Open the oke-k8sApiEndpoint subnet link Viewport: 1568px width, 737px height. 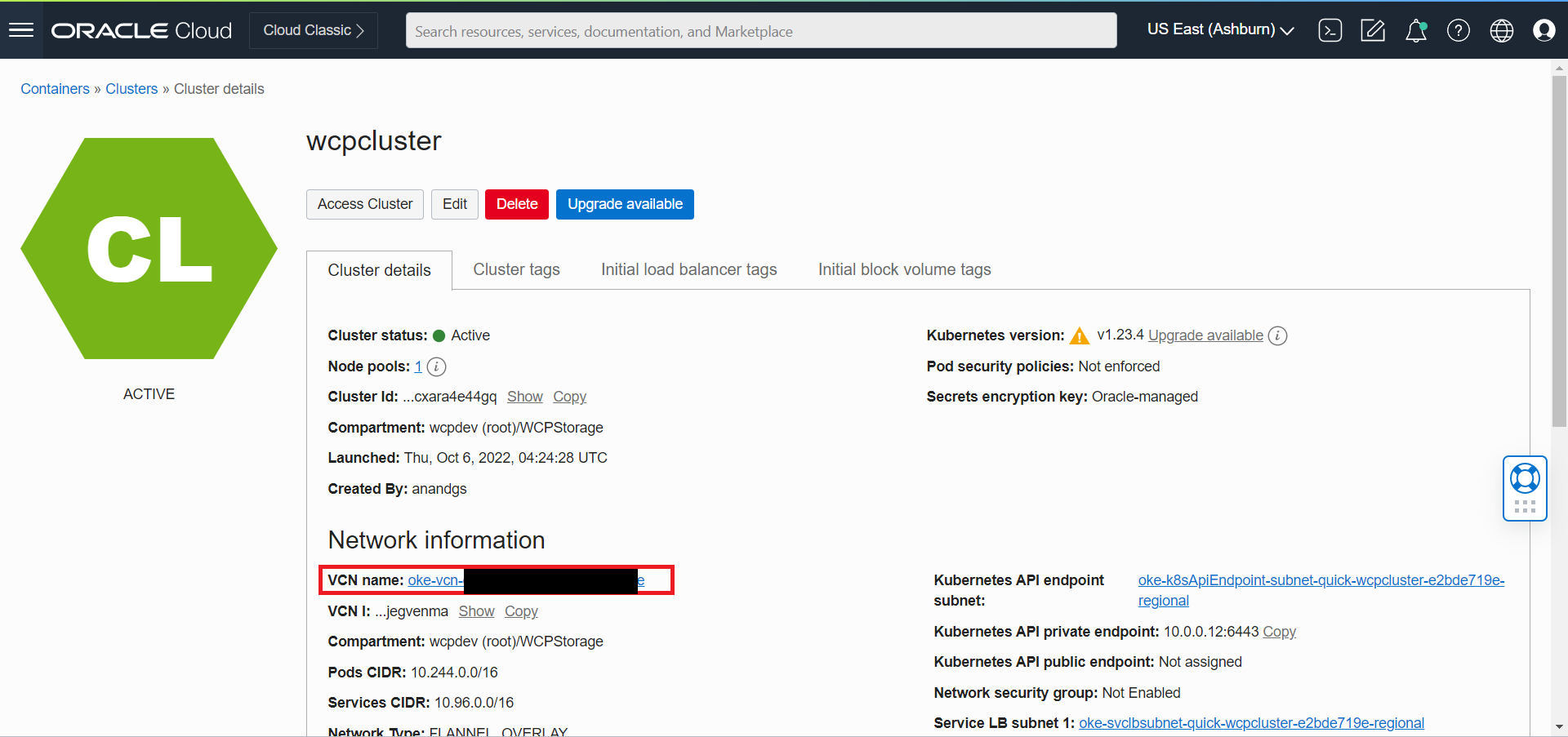(x=1321, y=590)
